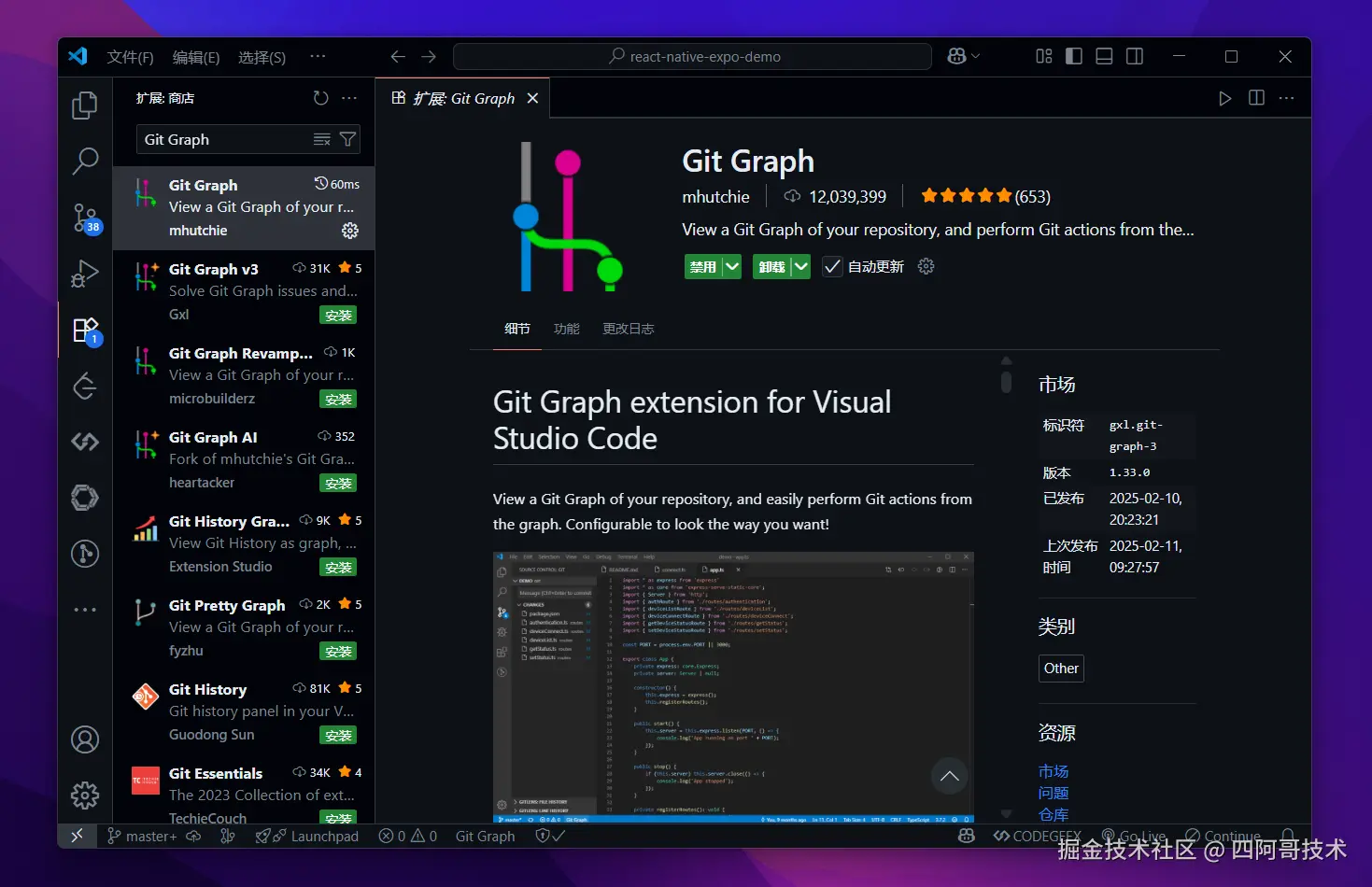The width and height of the screenshot is (1372, 887).
Task: Close the Git Graph extension tab
Action: click(532, 98)
